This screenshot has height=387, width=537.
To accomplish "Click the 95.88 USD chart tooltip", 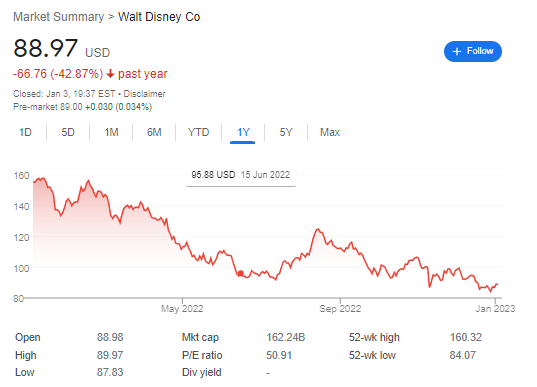I will point(241,175).
